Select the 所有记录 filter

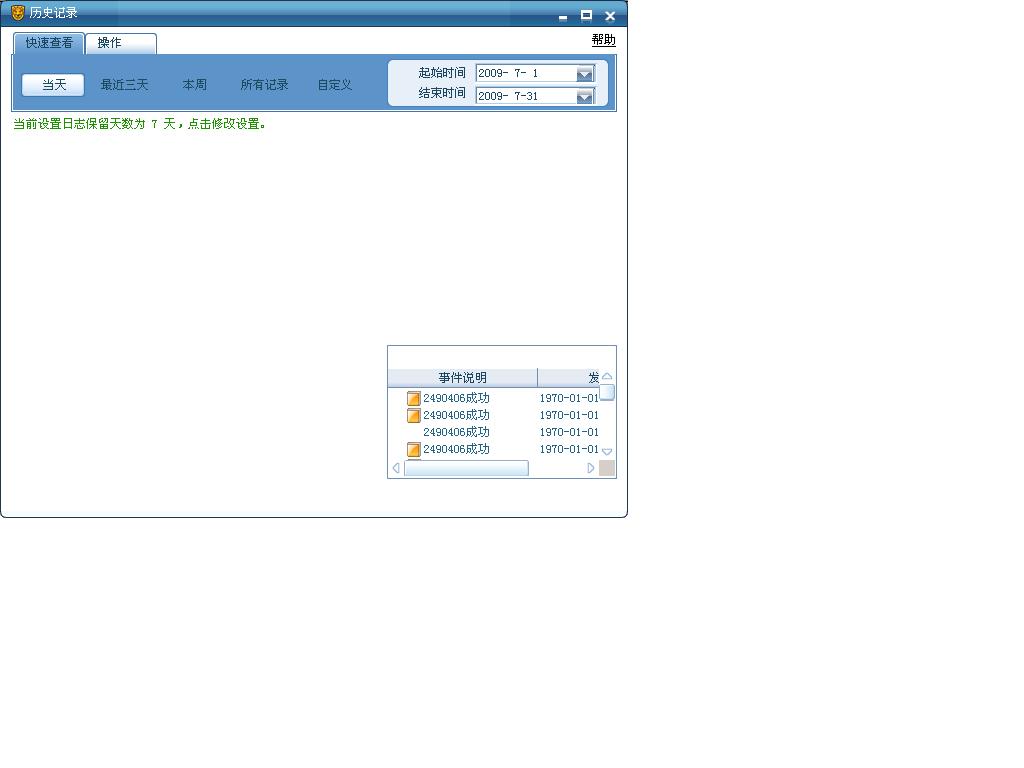[264, 85]
